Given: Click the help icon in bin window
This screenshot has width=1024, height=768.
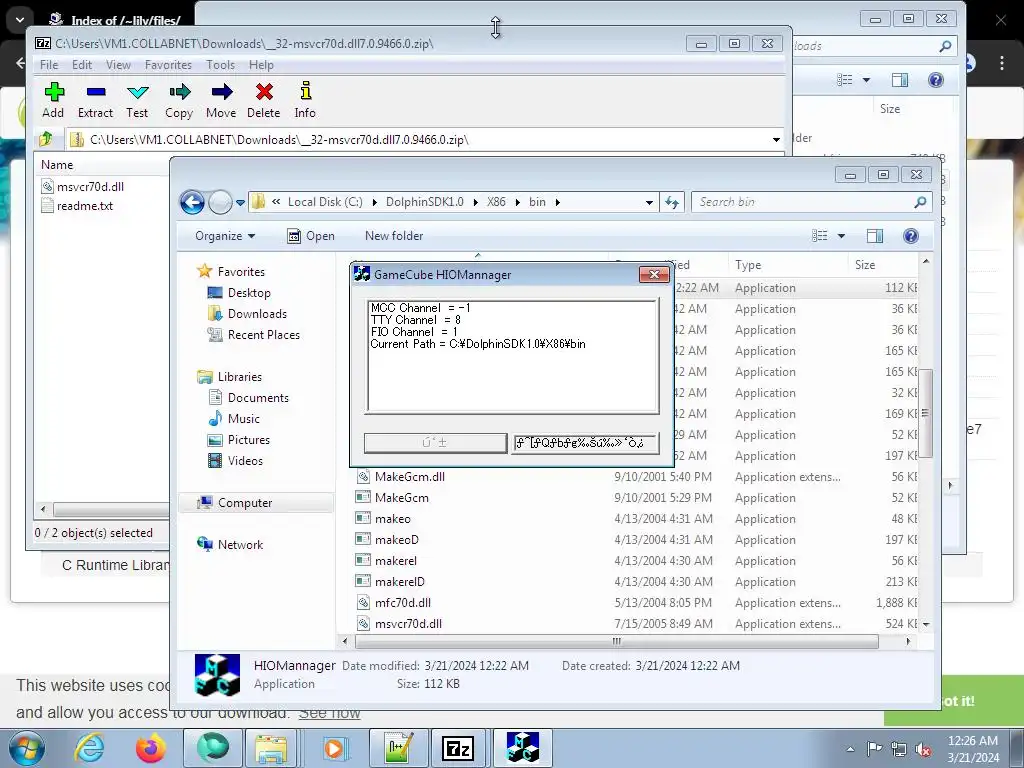Looking at the screenshot, I should tap(911, 236).
